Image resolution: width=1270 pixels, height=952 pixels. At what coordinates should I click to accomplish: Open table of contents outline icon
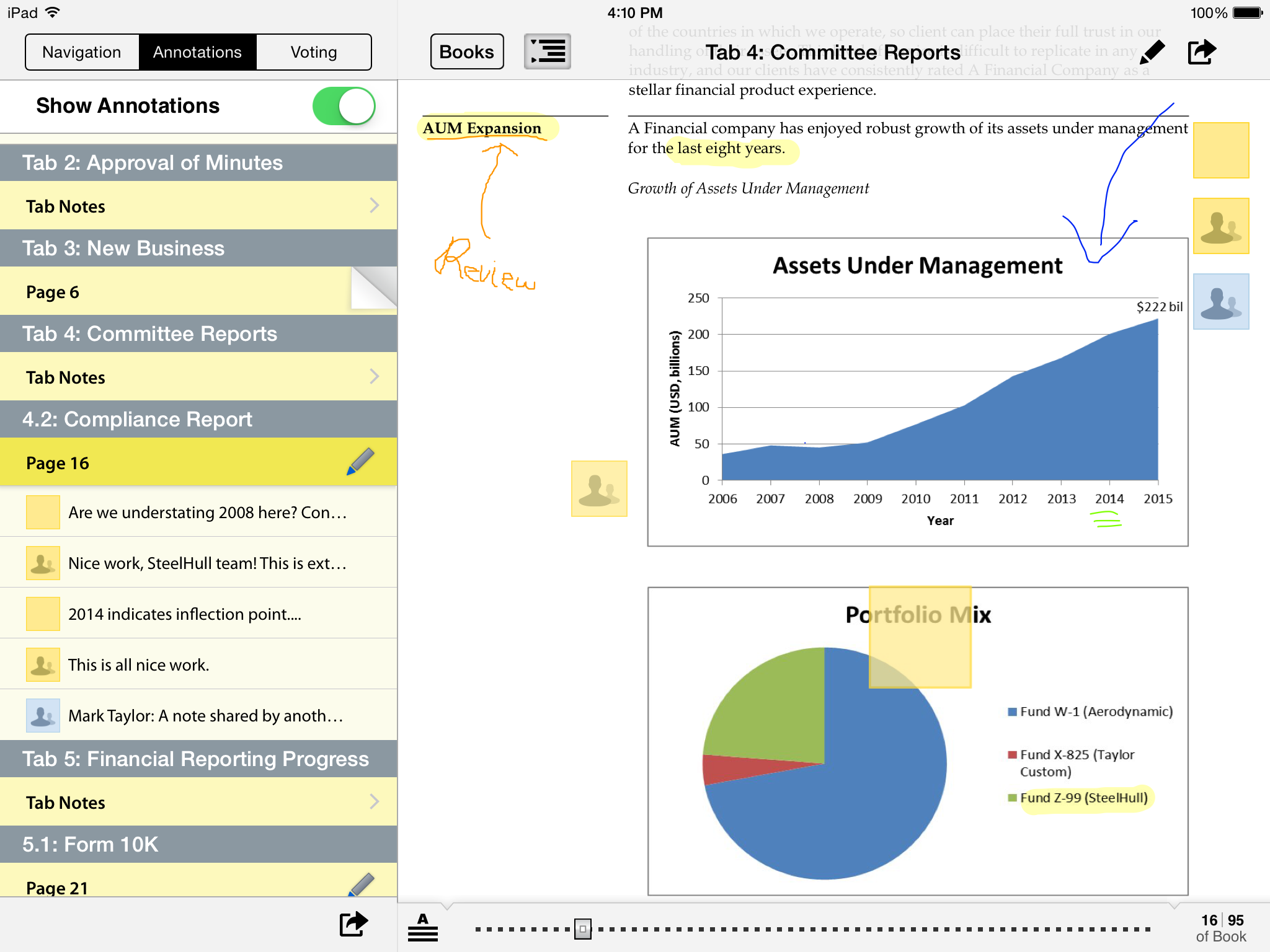pyautogui.click(x=547, y=52)
